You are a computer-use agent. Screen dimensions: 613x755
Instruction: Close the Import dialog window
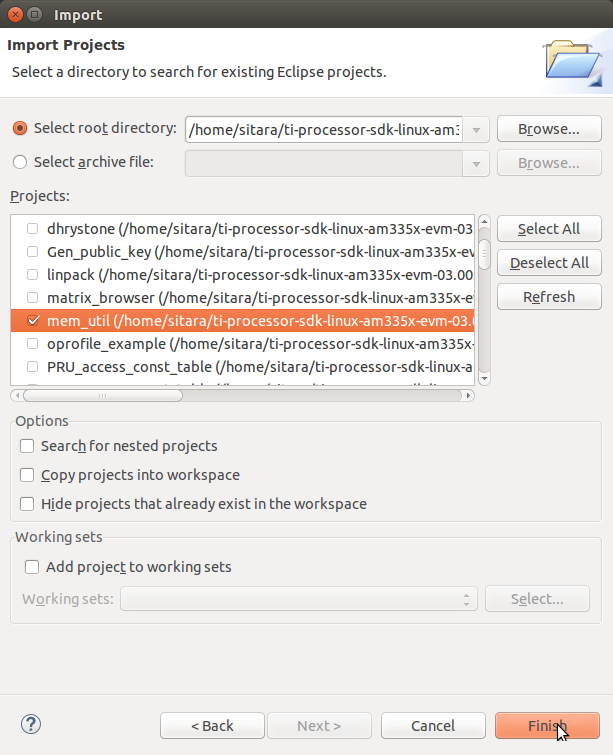(x=14, y=15)
